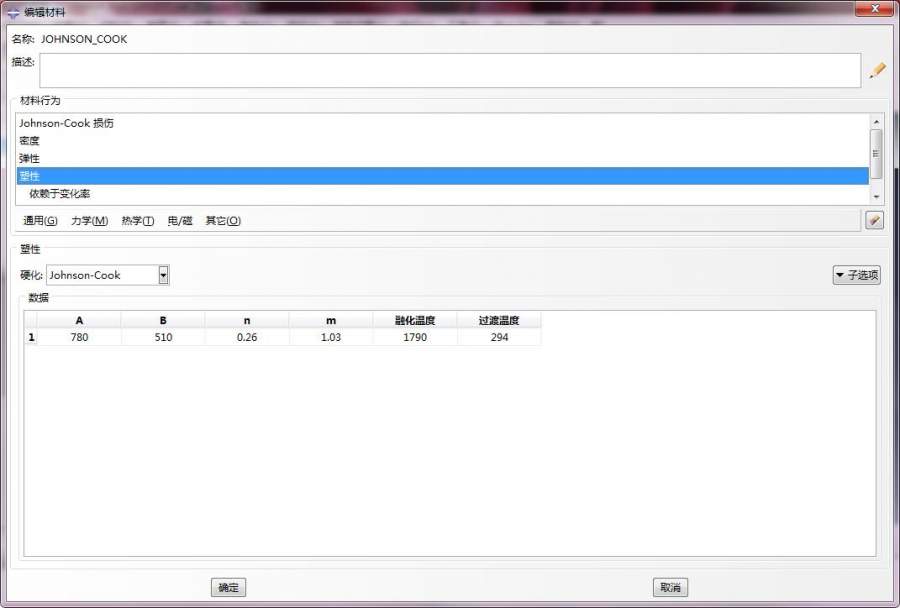Click the 融化温度 column header
This screenshot has height=608, width=900.
point(414,320)
